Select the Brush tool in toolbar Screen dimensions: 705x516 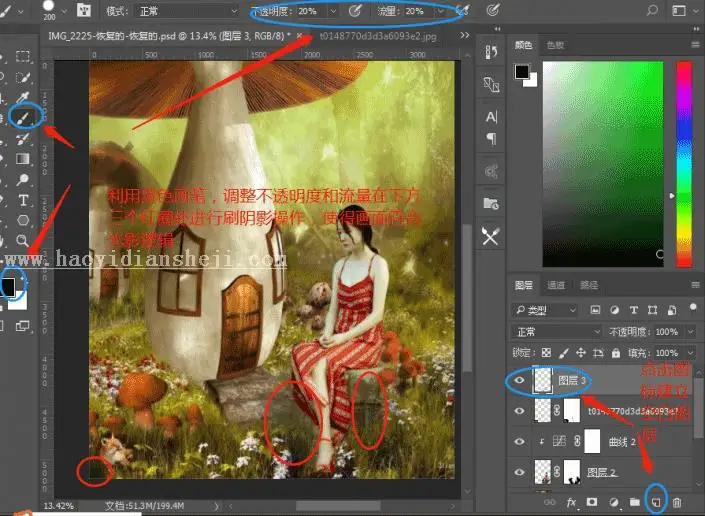[24, 118]
